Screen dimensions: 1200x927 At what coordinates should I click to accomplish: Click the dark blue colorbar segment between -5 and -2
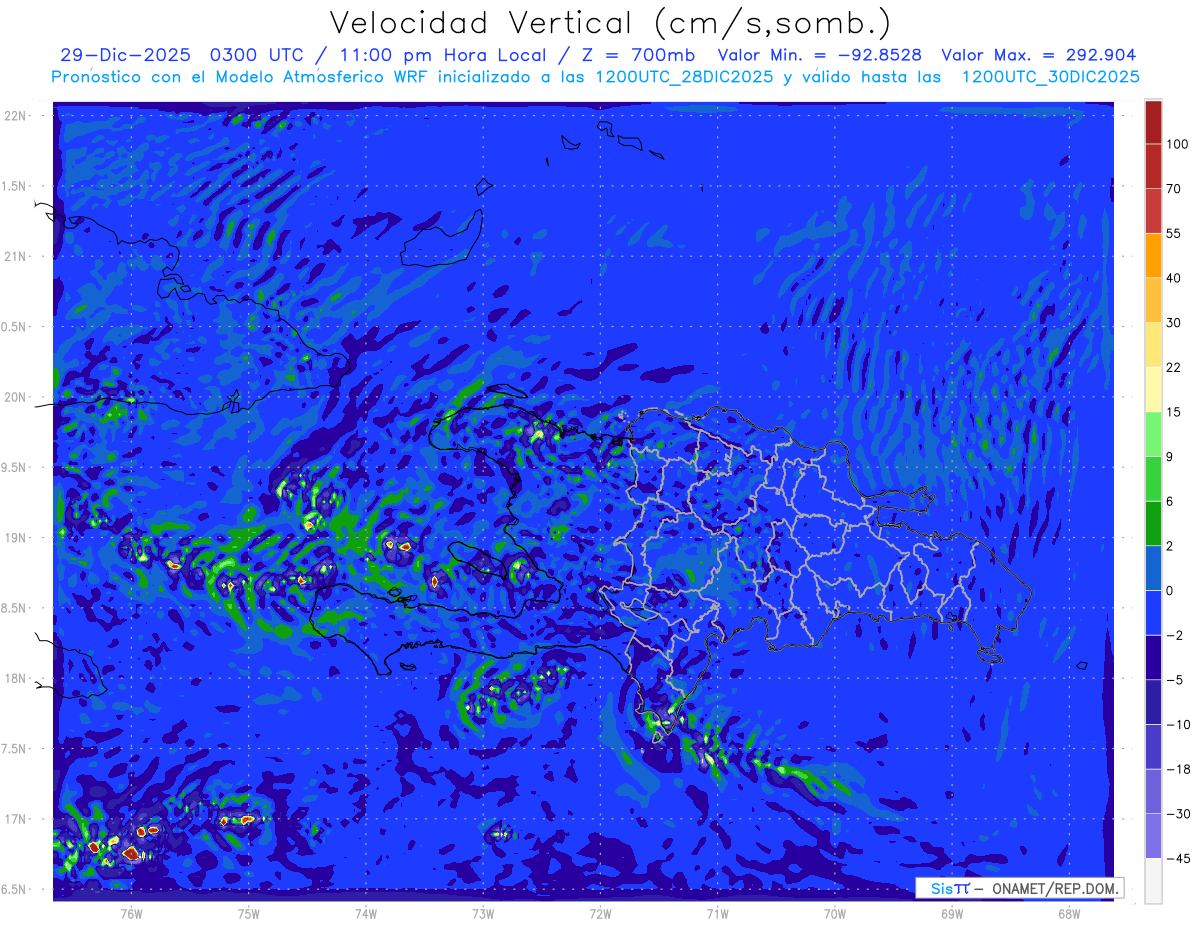tap(1153, 657)
